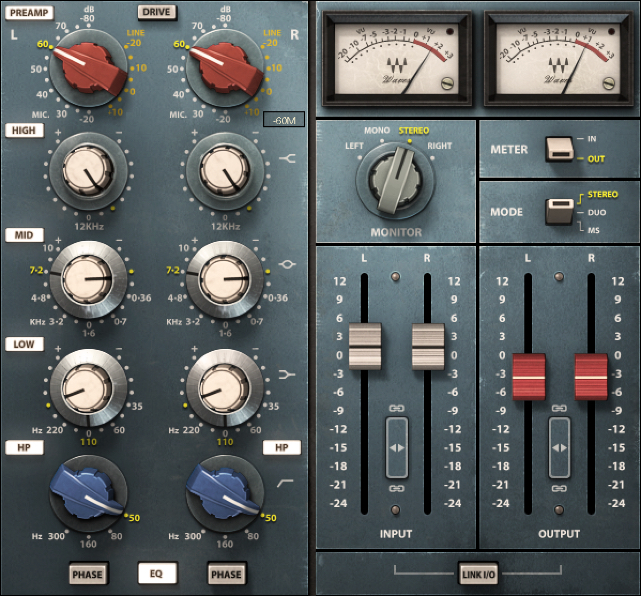Click the right channel HIGH 12KHz knob

[225, 171]
